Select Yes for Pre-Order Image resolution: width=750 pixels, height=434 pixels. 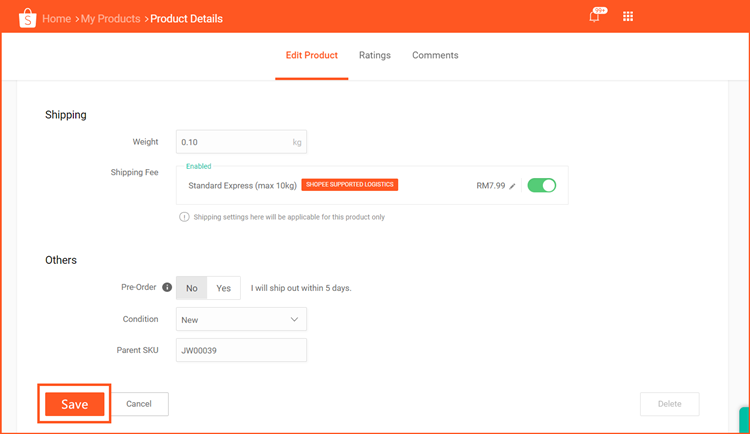223,288
